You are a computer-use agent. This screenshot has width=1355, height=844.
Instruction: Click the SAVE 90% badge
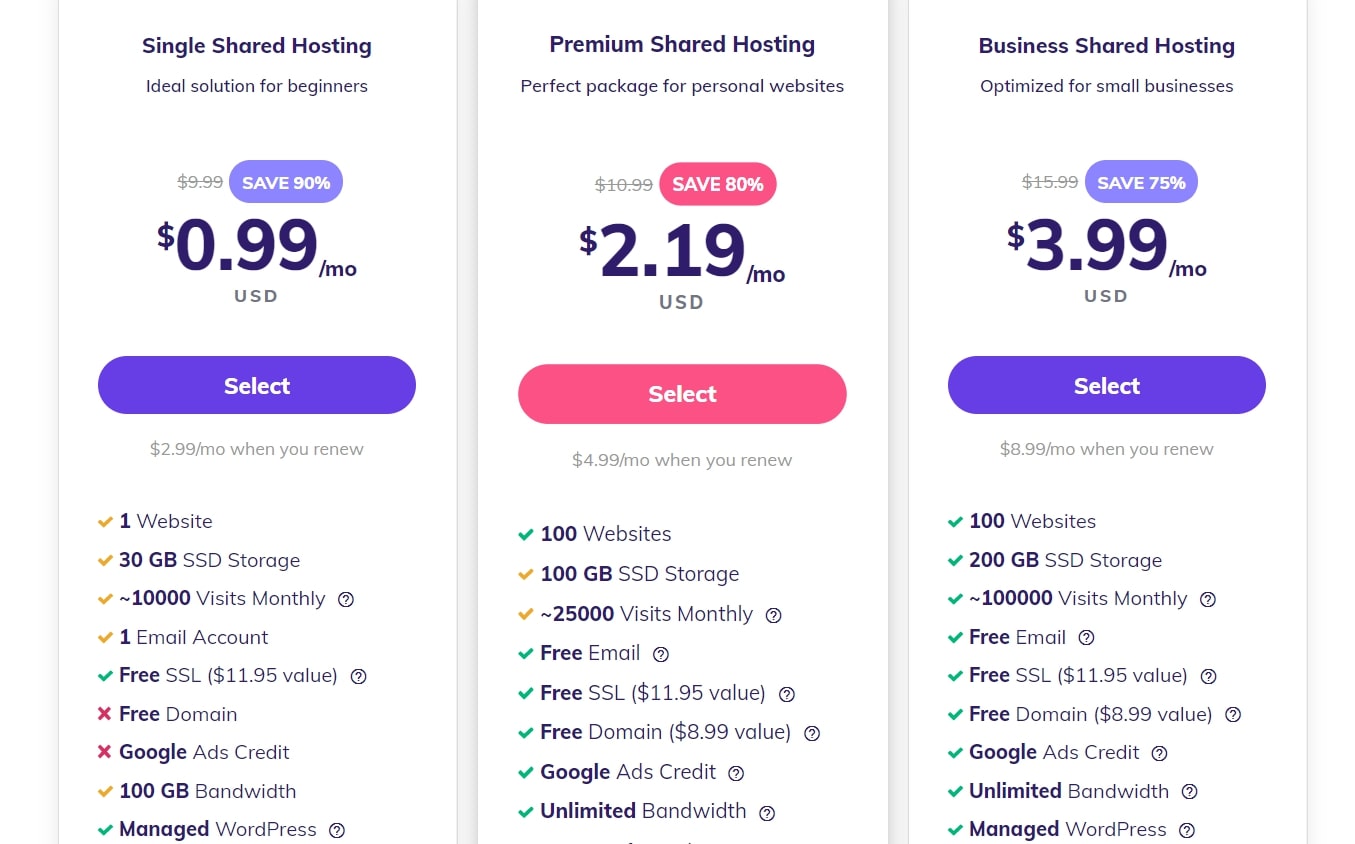click(x=286, y=182)
